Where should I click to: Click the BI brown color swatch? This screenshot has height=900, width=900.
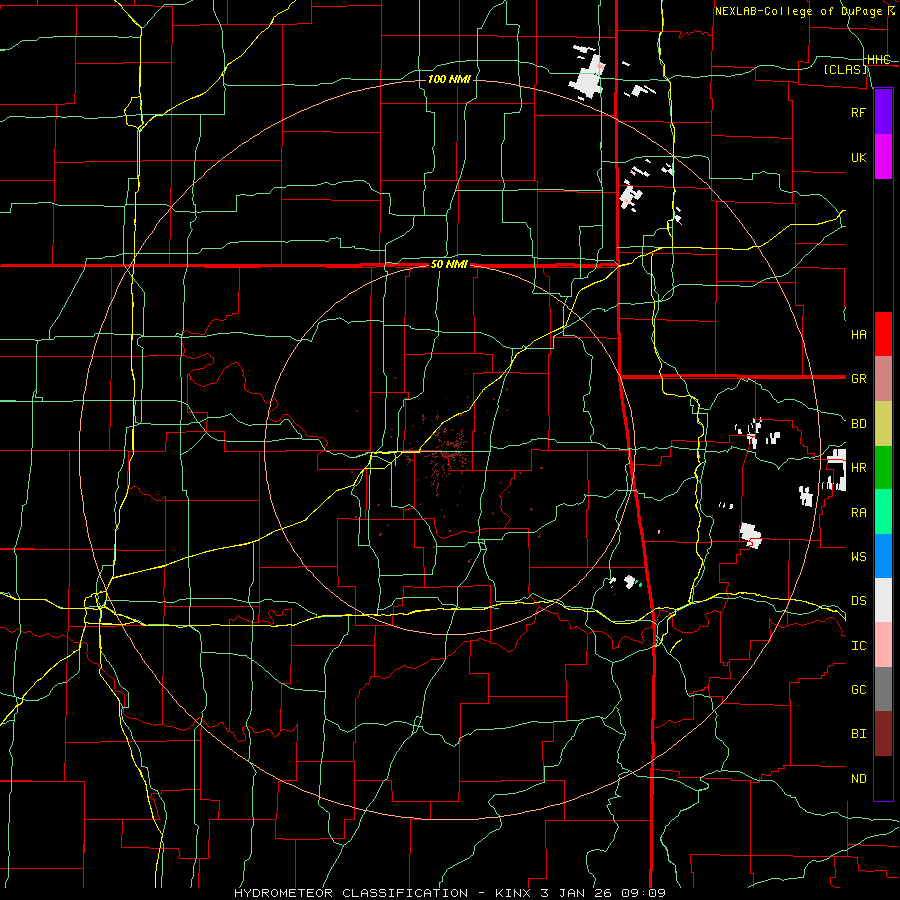pos(883,734)
